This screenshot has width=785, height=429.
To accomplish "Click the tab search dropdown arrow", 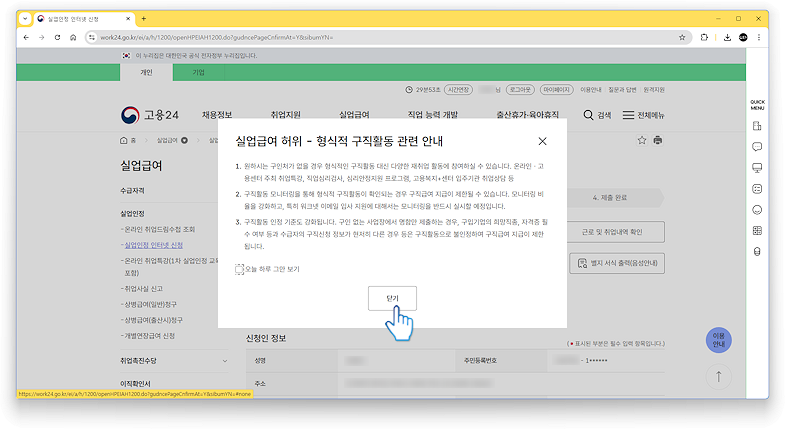I will 25,19.
